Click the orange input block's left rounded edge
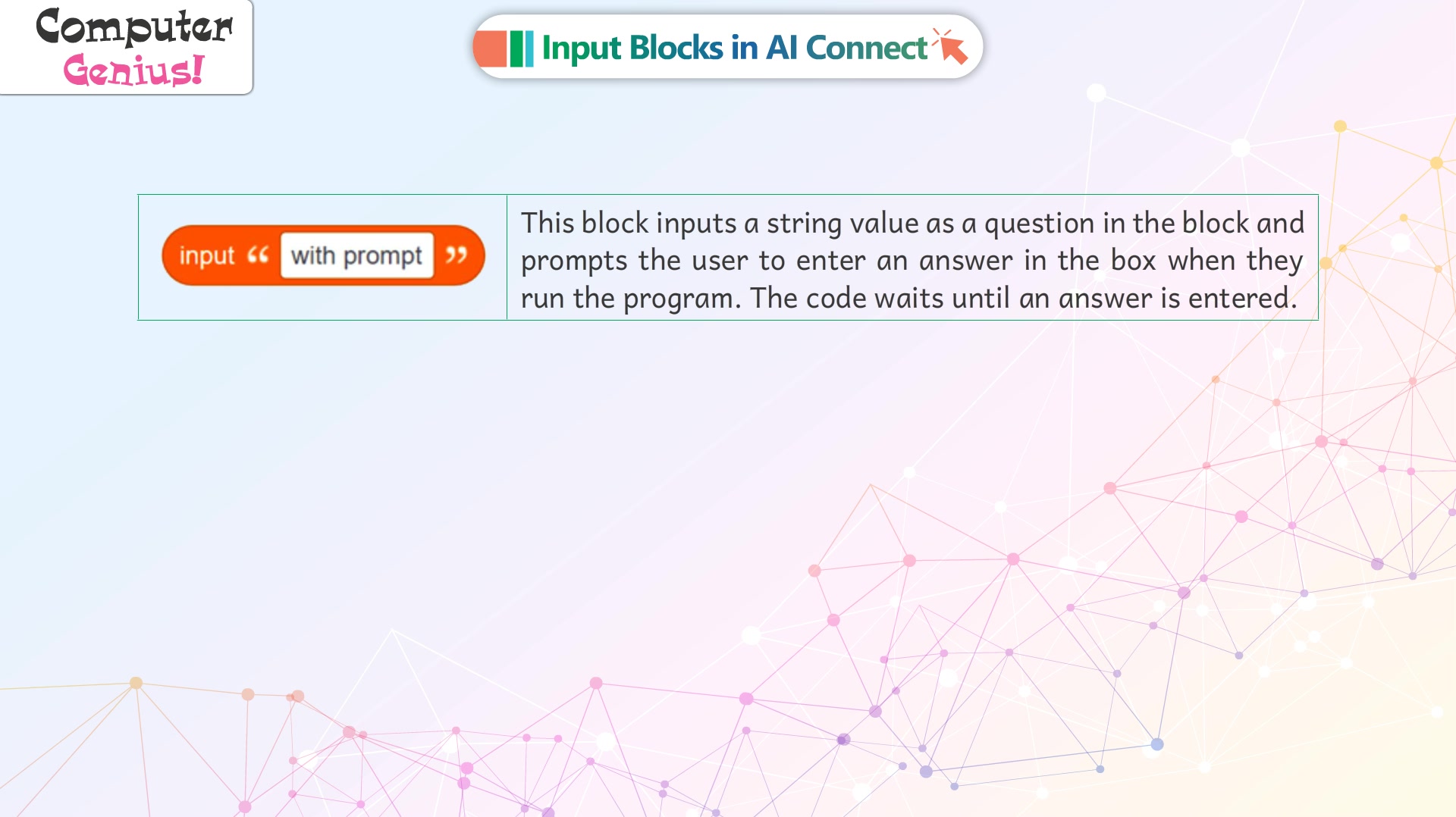Image resolution: width=1456 pixels, height=817 pixels. coord(169,255)
